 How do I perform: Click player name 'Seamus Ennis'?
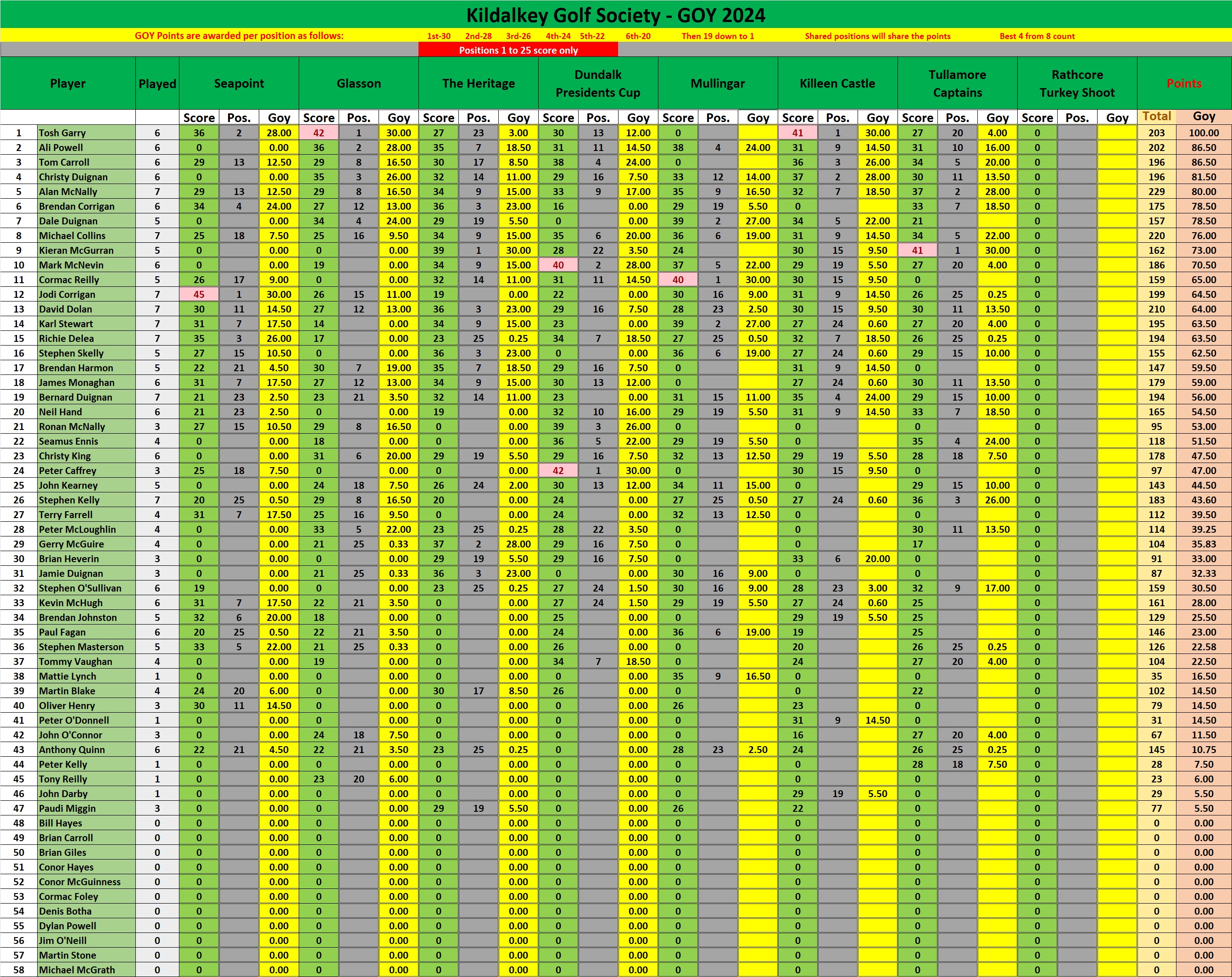pyautogui.click(x=68, y=441)
